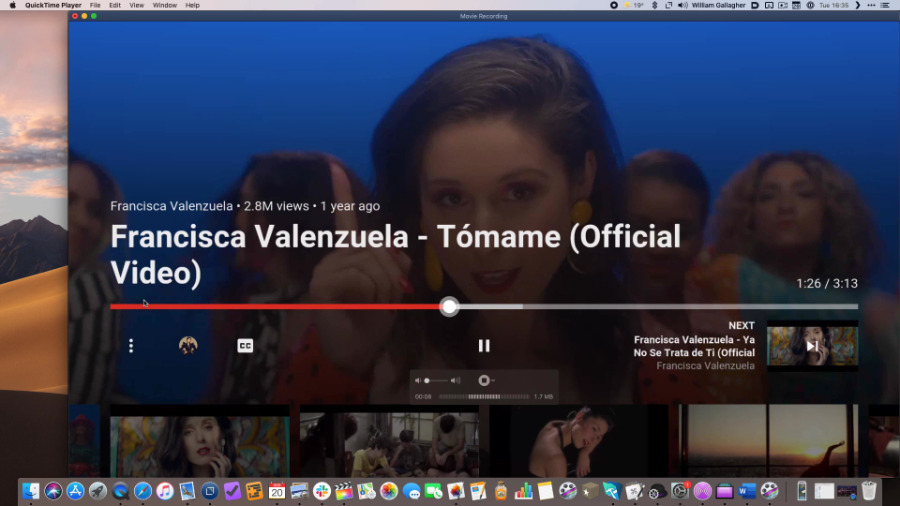Open Notes from the dock
Viewport: 900px width, 506px height.
tap(545, 491)
